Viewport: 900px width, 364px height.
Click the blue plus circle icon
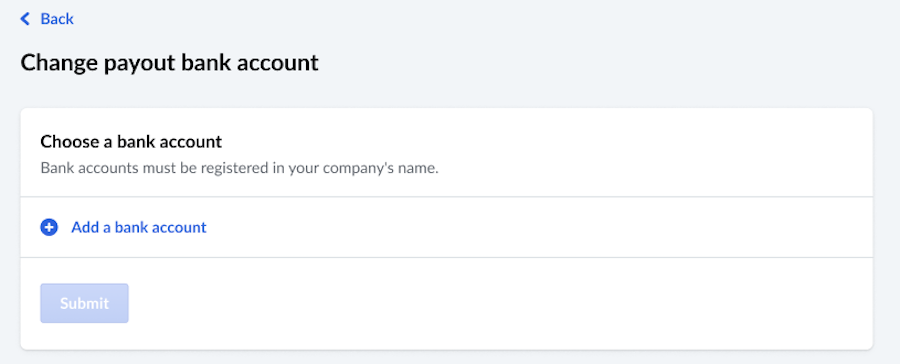[49, 227]
